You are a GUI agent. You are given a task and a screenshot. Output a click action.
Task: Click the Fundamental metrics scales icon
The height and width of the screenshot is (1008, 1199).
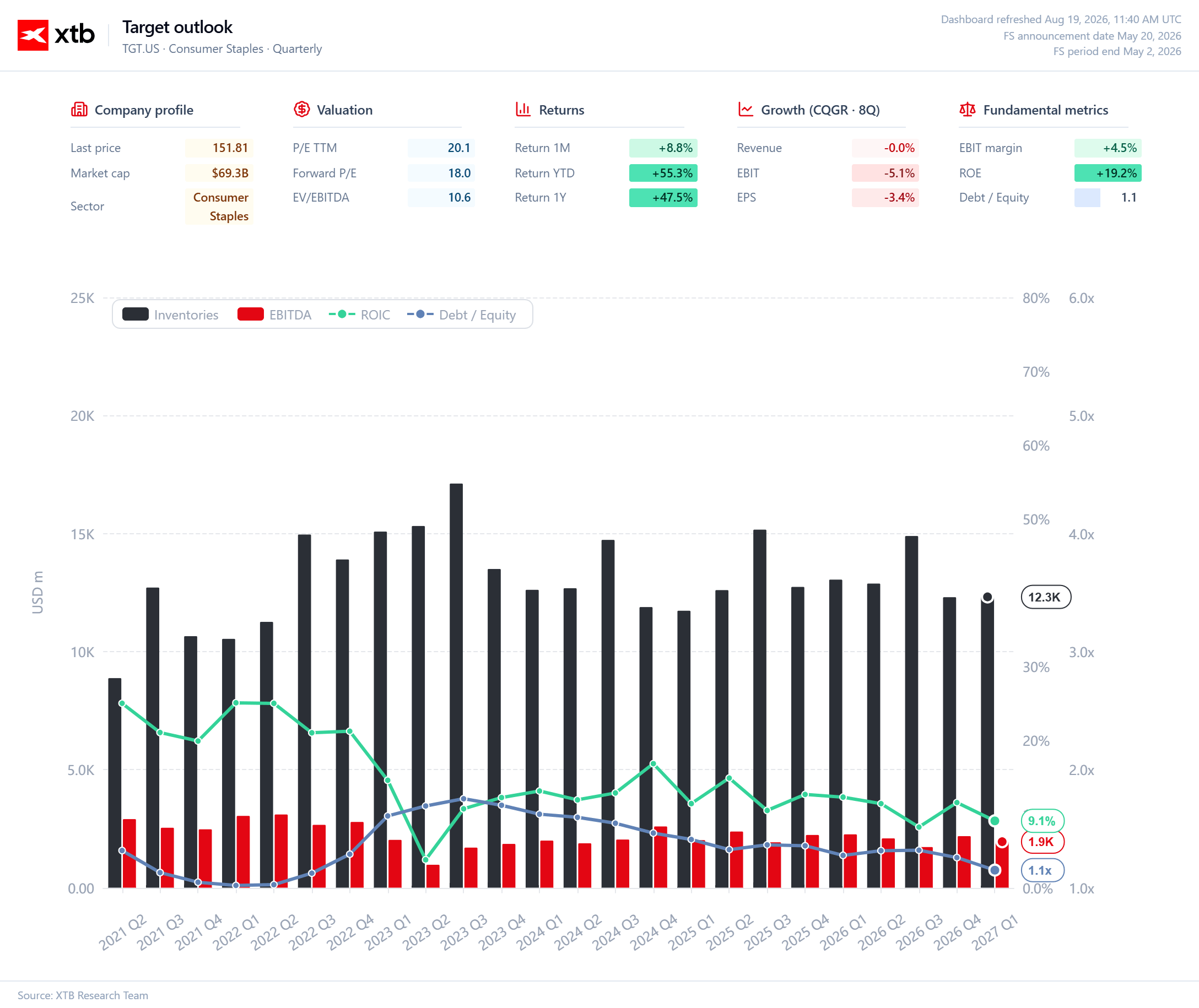[x=967, y=109]
